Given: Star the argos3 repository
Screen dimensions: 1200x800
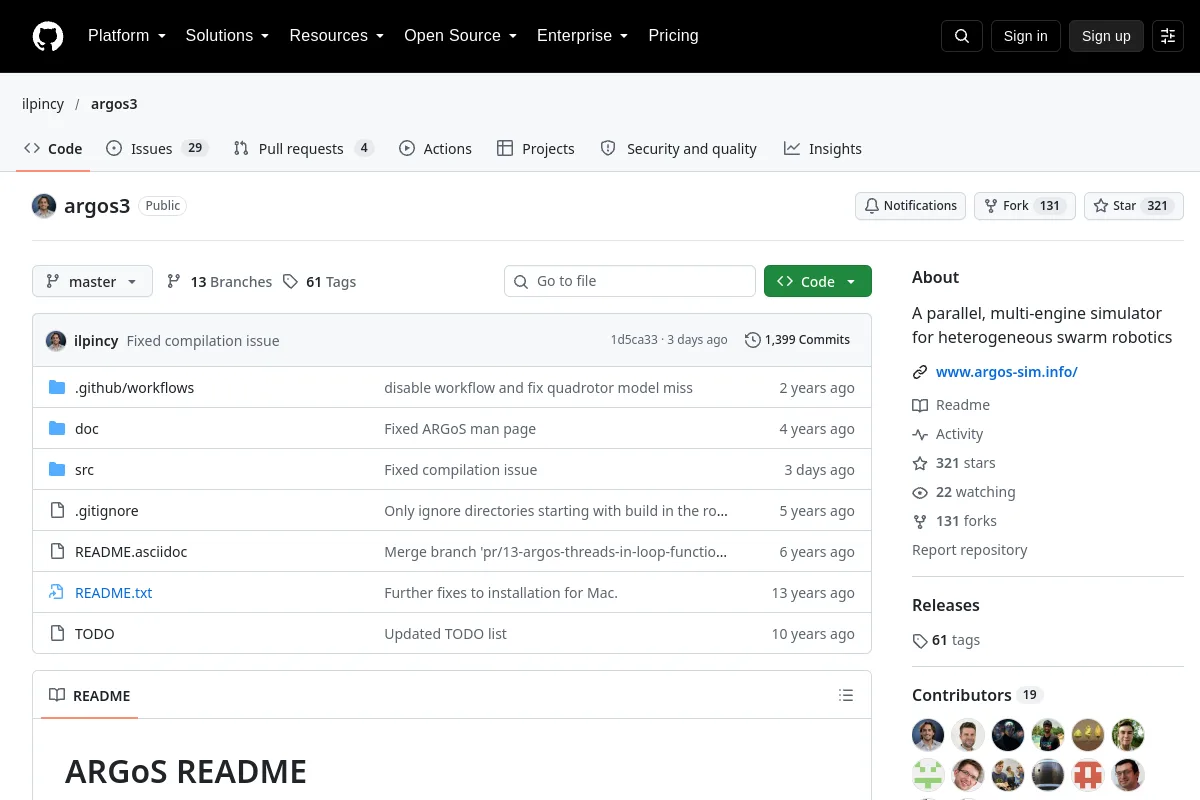Looking at the screenshot, I should click(x=1134, y=206).
